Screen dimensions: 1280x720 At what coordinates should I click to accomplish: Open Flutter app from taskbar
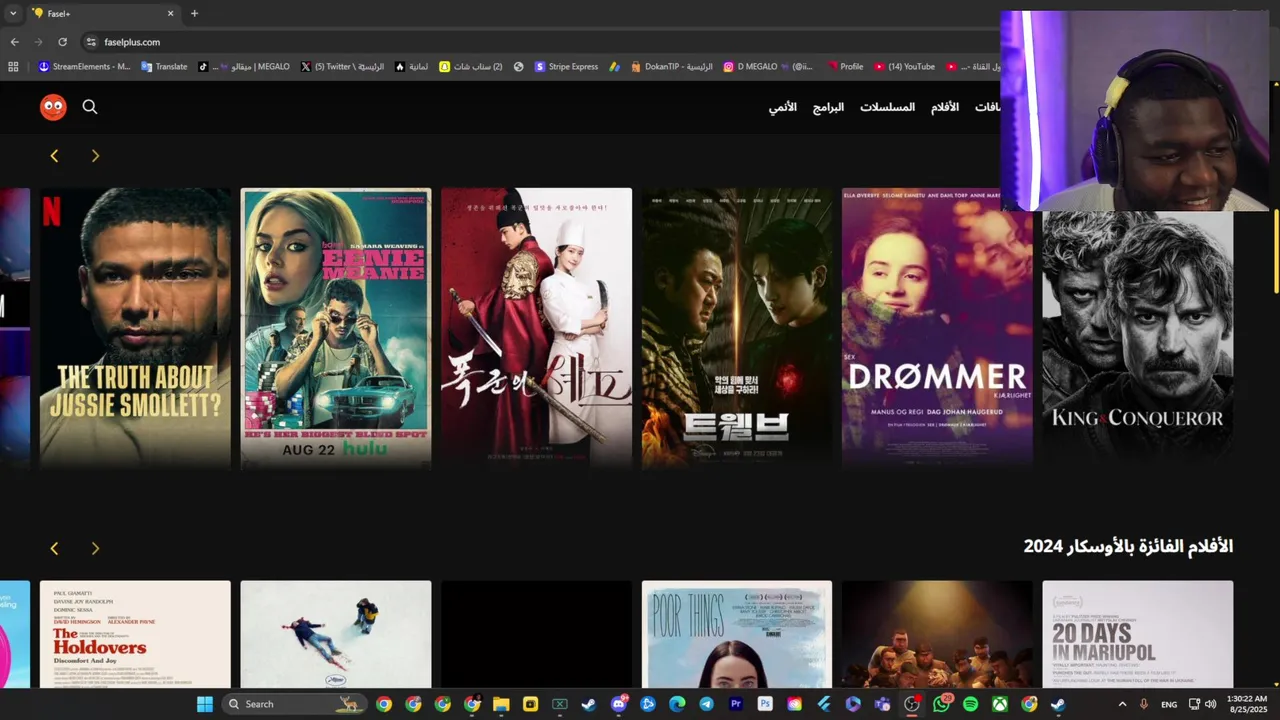tap(824, 704)
